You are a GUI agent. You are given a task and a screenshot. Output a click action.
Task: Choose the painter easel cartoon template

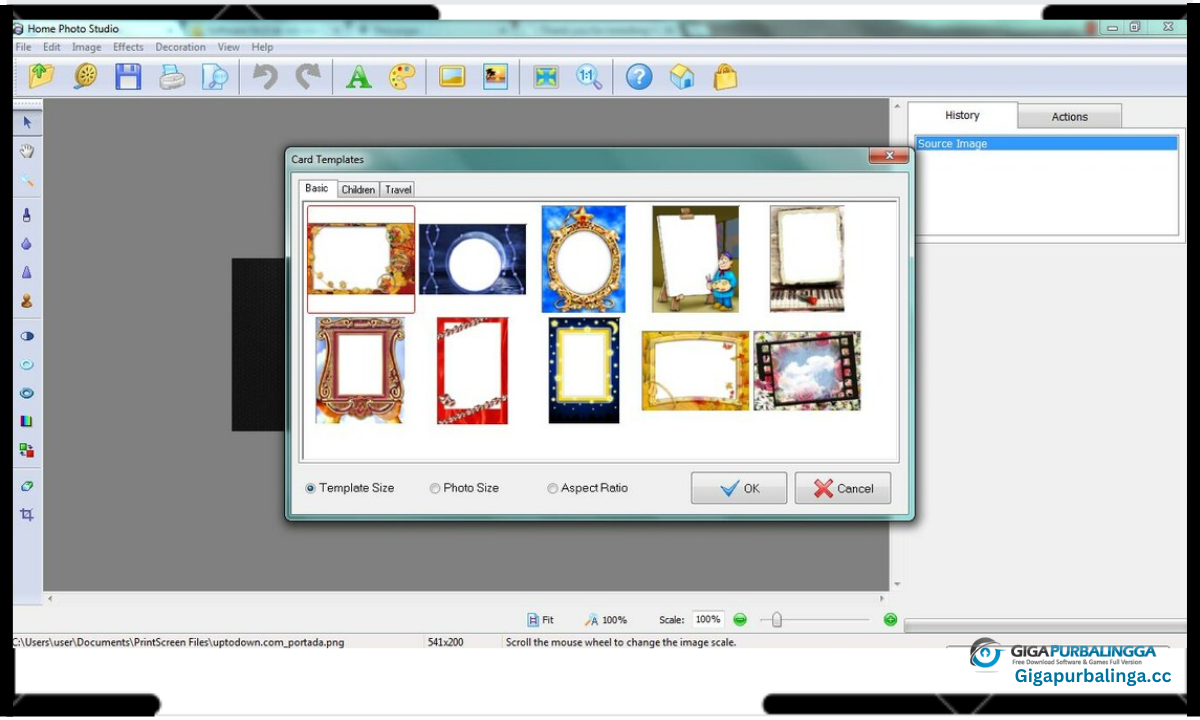pos(696,259)
